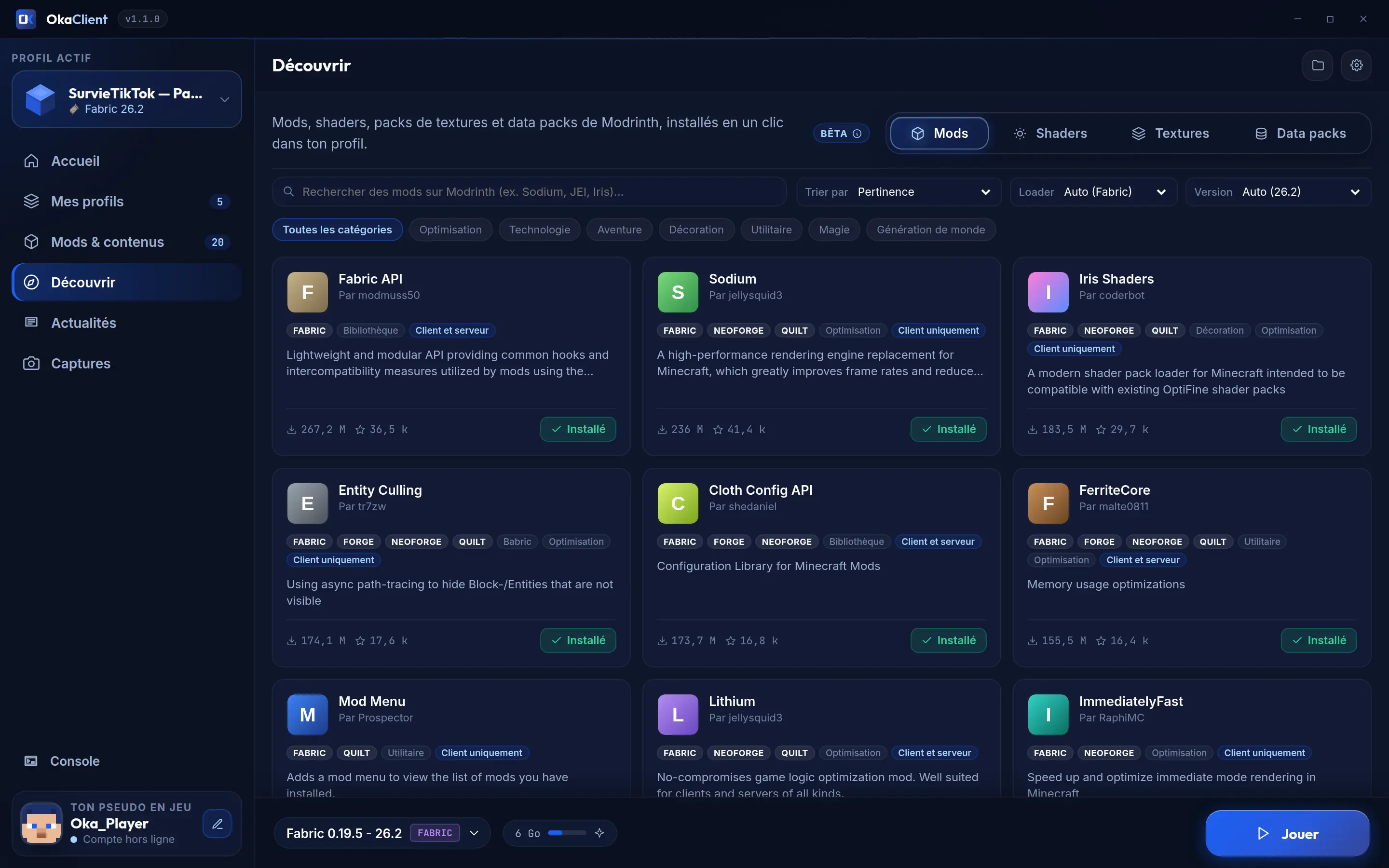Toggle the Aventure category filter
Screen dimensions: 1389x868
619,230
